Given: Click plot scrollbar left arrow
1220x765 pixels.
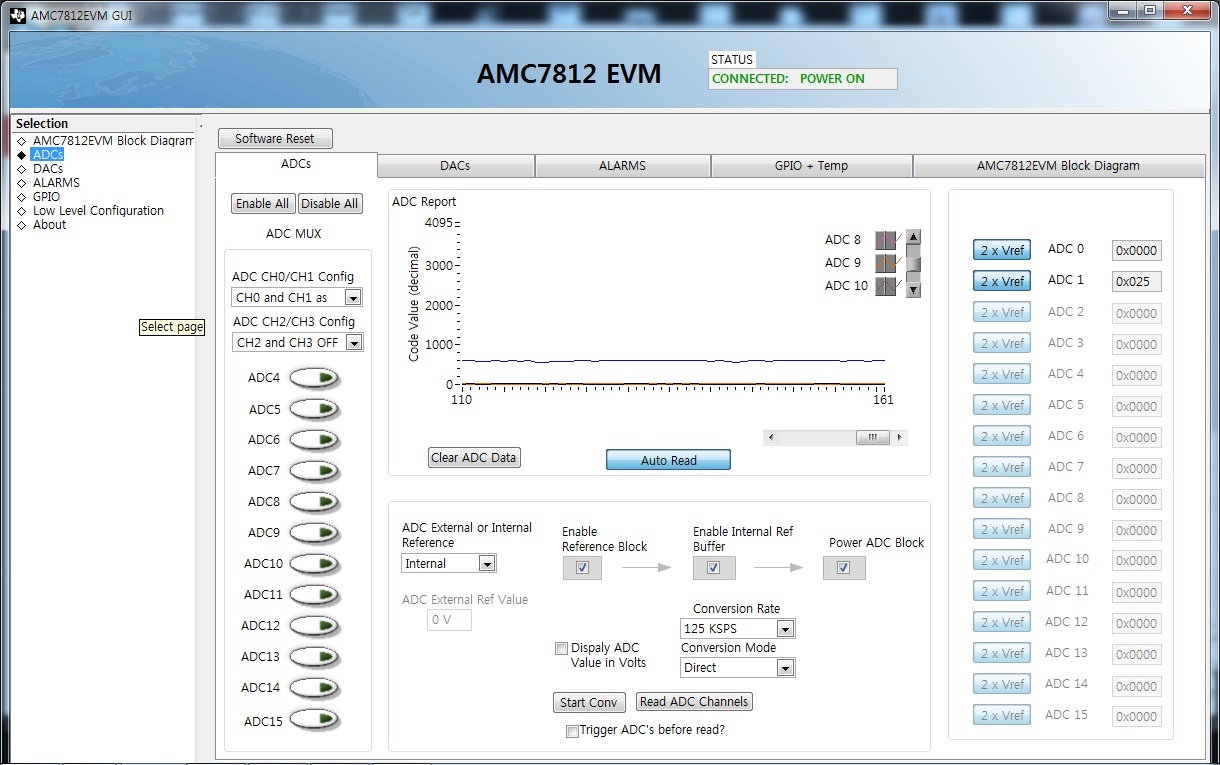Looking at the screenshot, I should coord(771,437).
